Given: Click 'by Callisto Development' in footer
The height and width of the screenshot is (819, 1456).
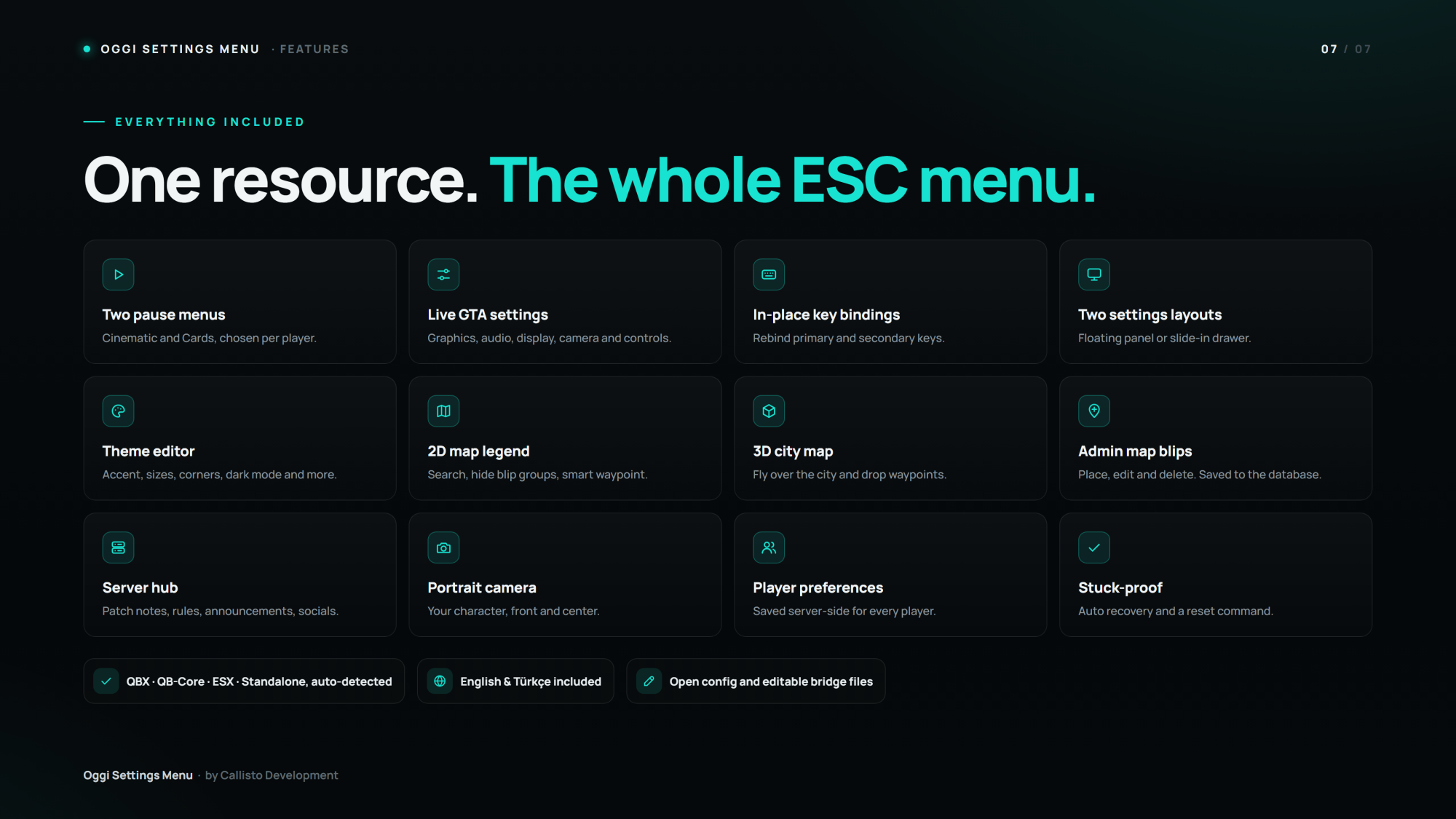Looking at the screenshot, I should [272, 775].
